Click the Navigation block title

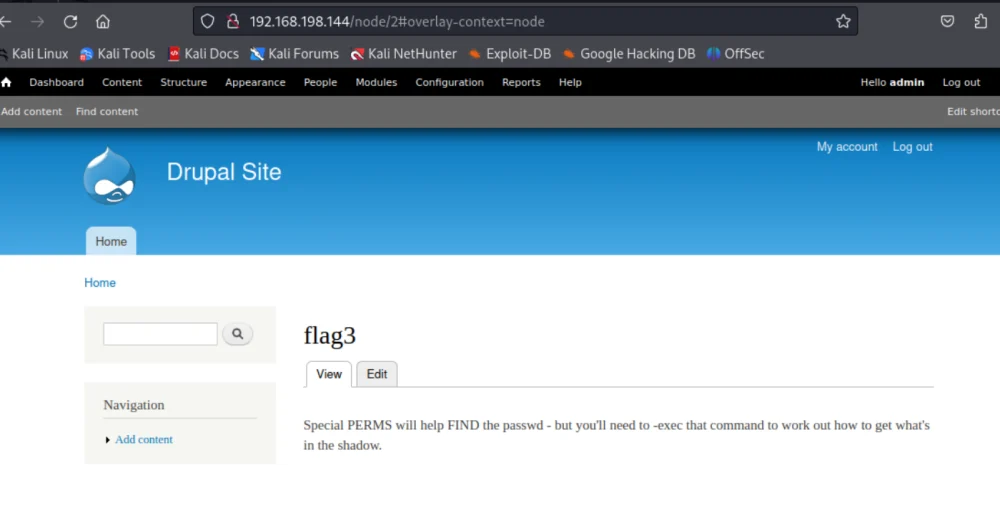click(x=134, y=405)
